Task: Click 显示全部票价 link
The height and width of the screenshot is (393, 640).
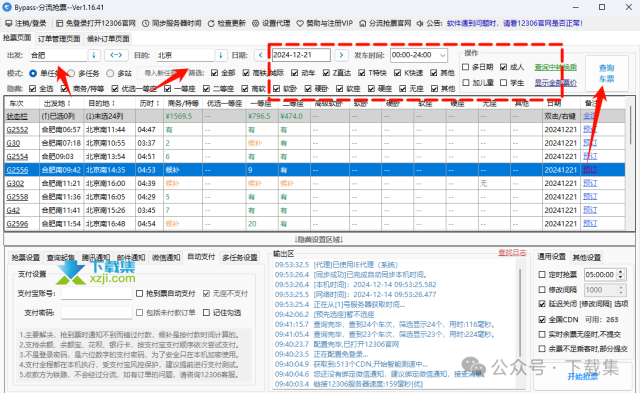Action: (556, 83)
